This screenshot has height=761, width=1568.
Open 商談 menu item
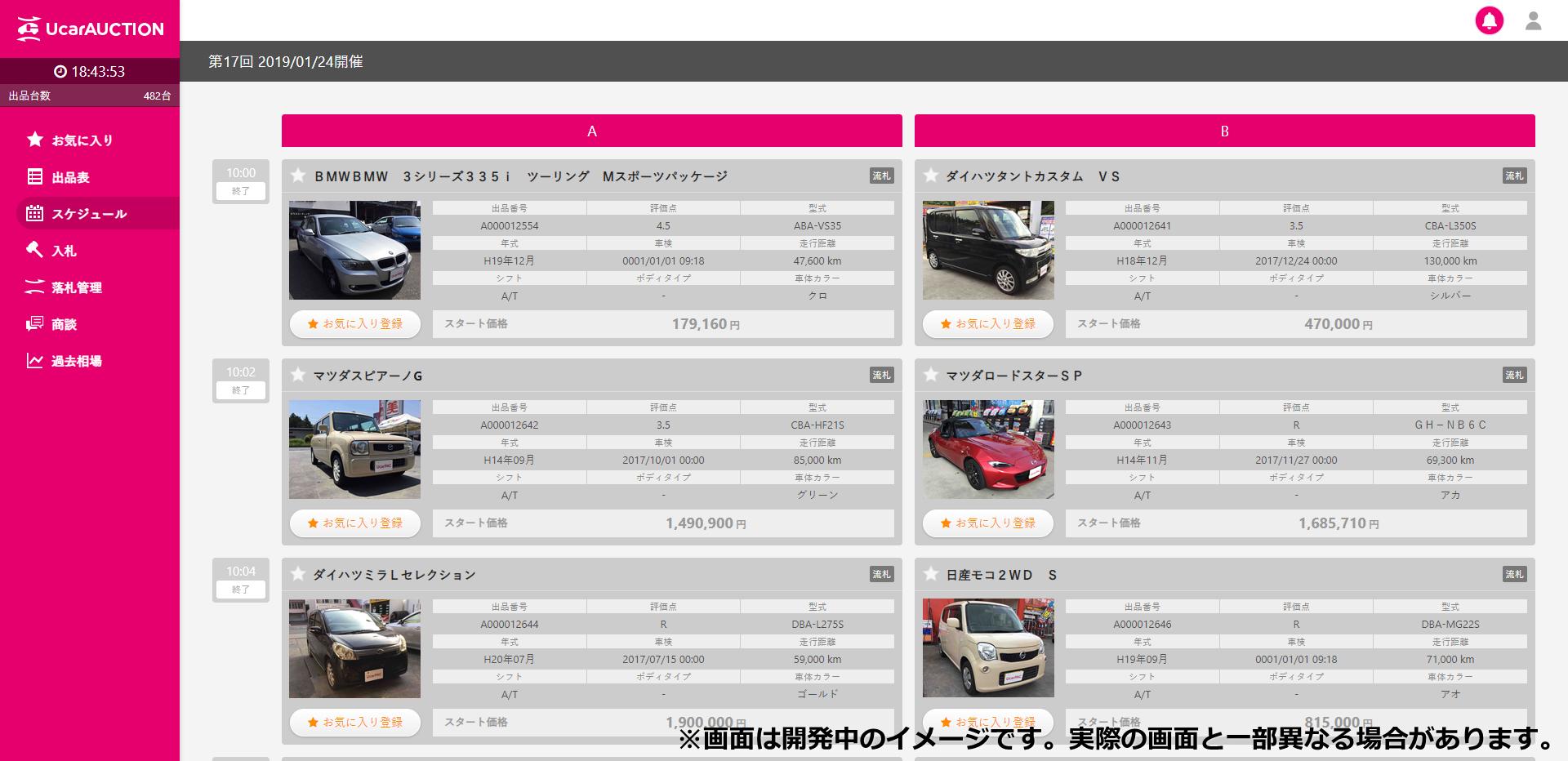tap(98, 323)
